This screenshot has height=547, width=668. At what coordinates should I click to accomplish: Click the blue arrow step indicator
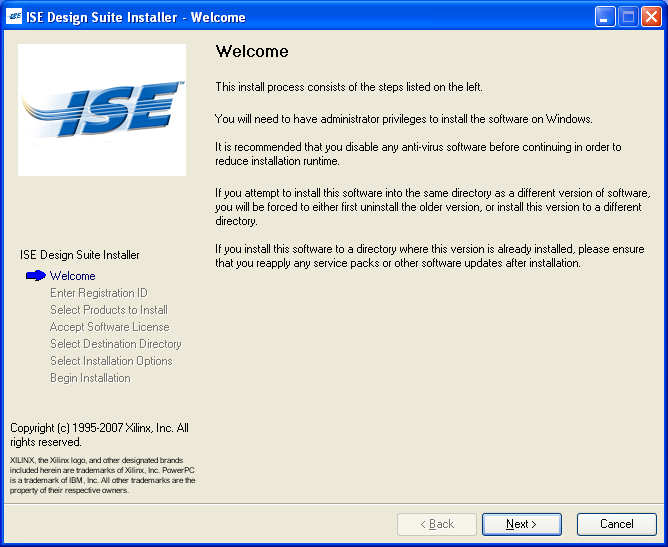[36, 276]
